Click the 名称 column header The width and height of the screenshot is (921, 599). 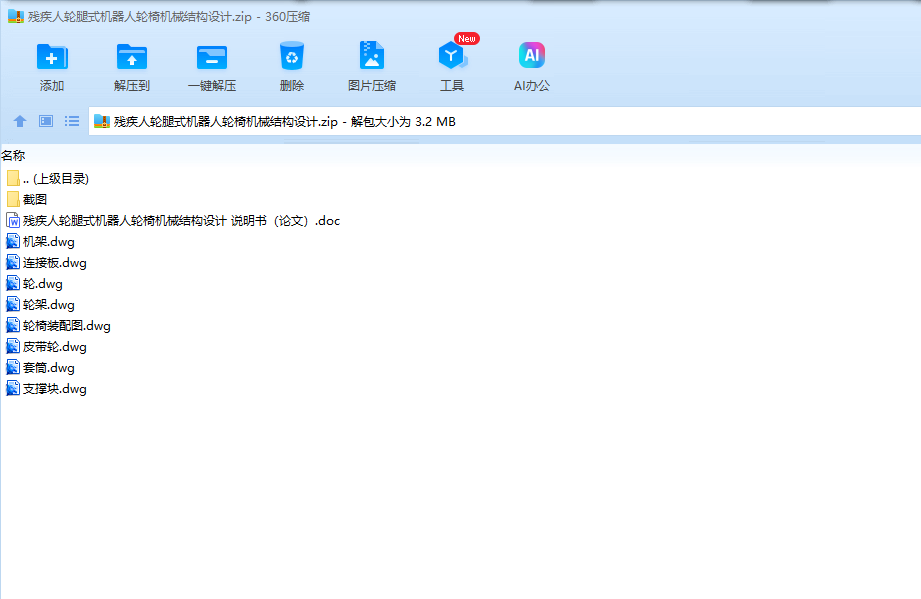13,156
